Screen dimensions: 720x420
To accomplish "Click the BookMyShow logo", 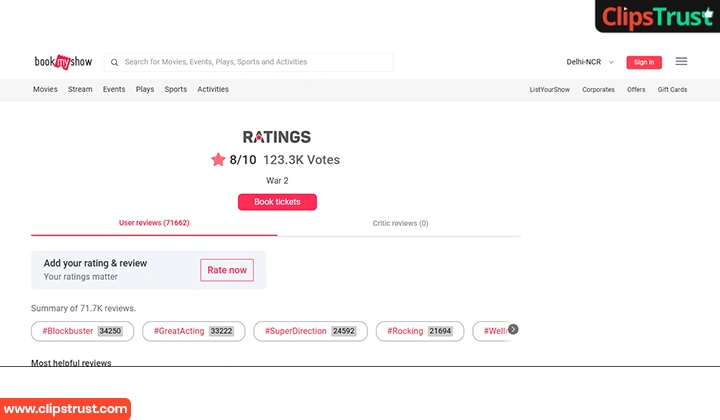I will (x=63, y=62).
